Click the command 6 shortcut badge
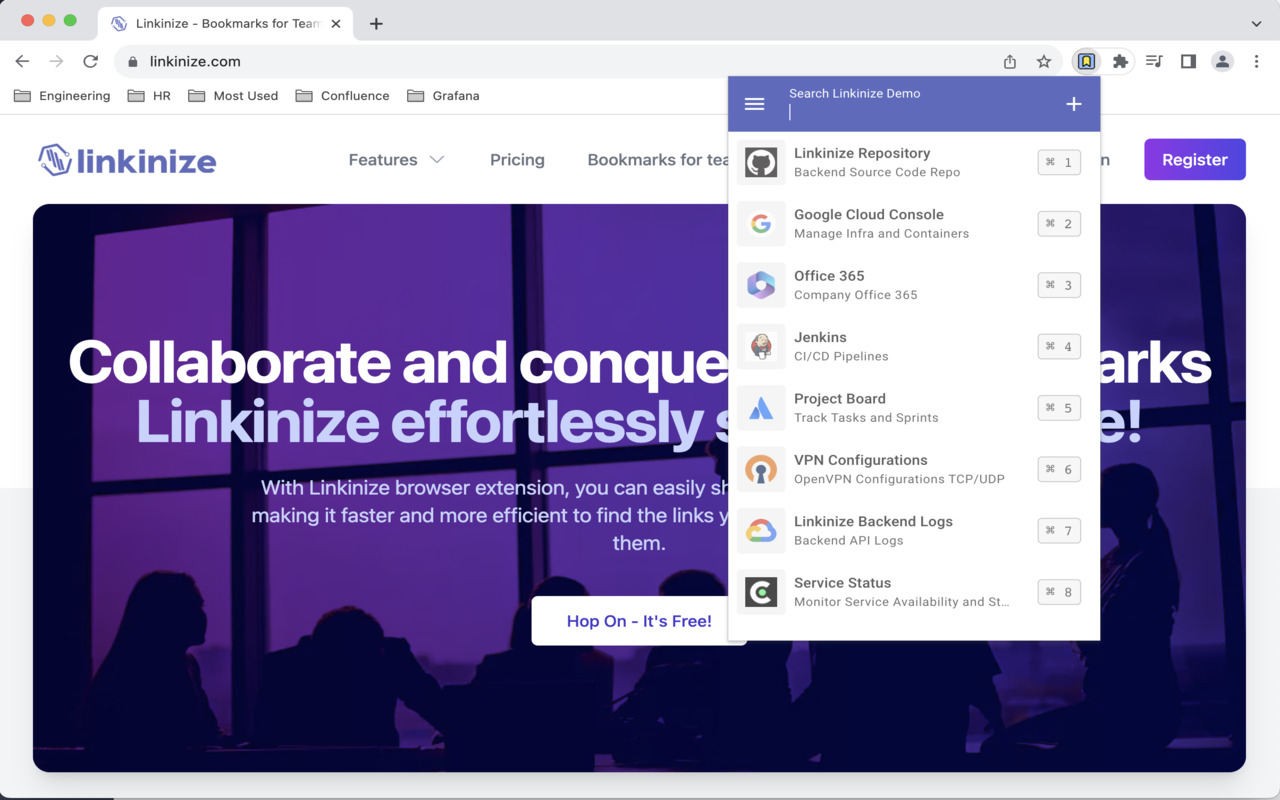Image resolution: width=1280 pixels, height=800 pixels. 1059,469
